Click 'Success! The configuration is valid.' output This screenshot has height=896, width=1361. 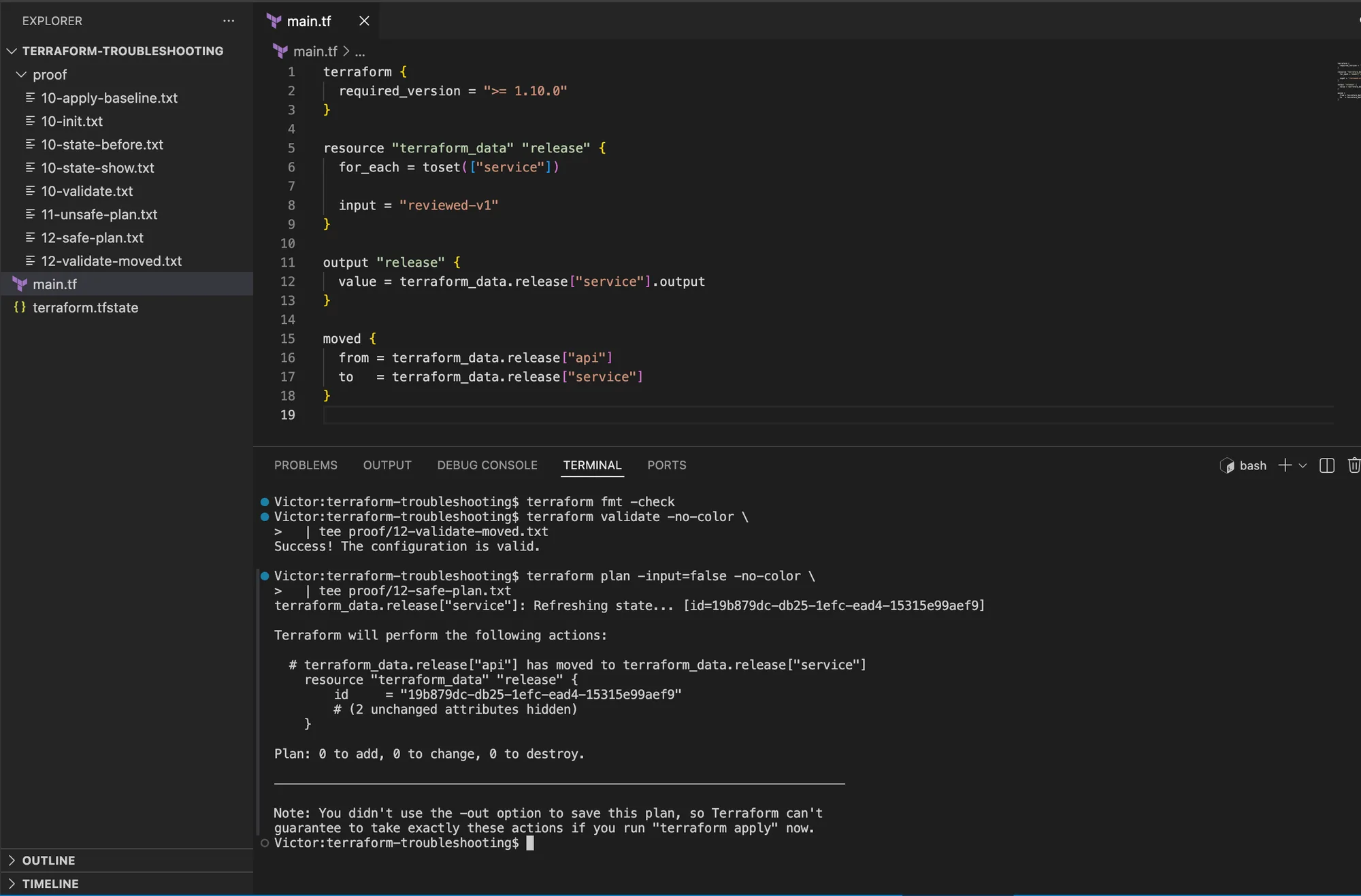click(x=407, y=547)
